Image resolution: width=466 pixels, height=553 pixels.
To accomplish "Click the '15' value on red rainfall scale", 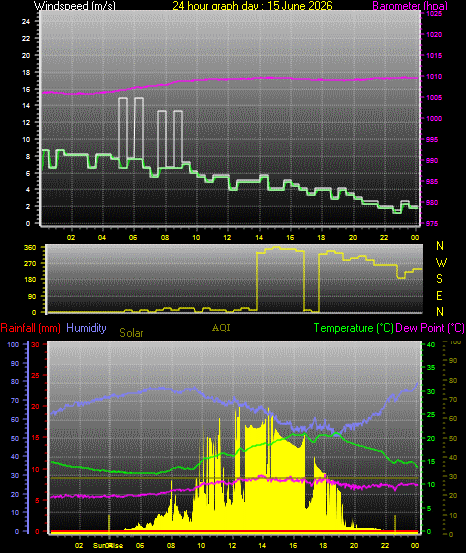I will pos(35,438).
